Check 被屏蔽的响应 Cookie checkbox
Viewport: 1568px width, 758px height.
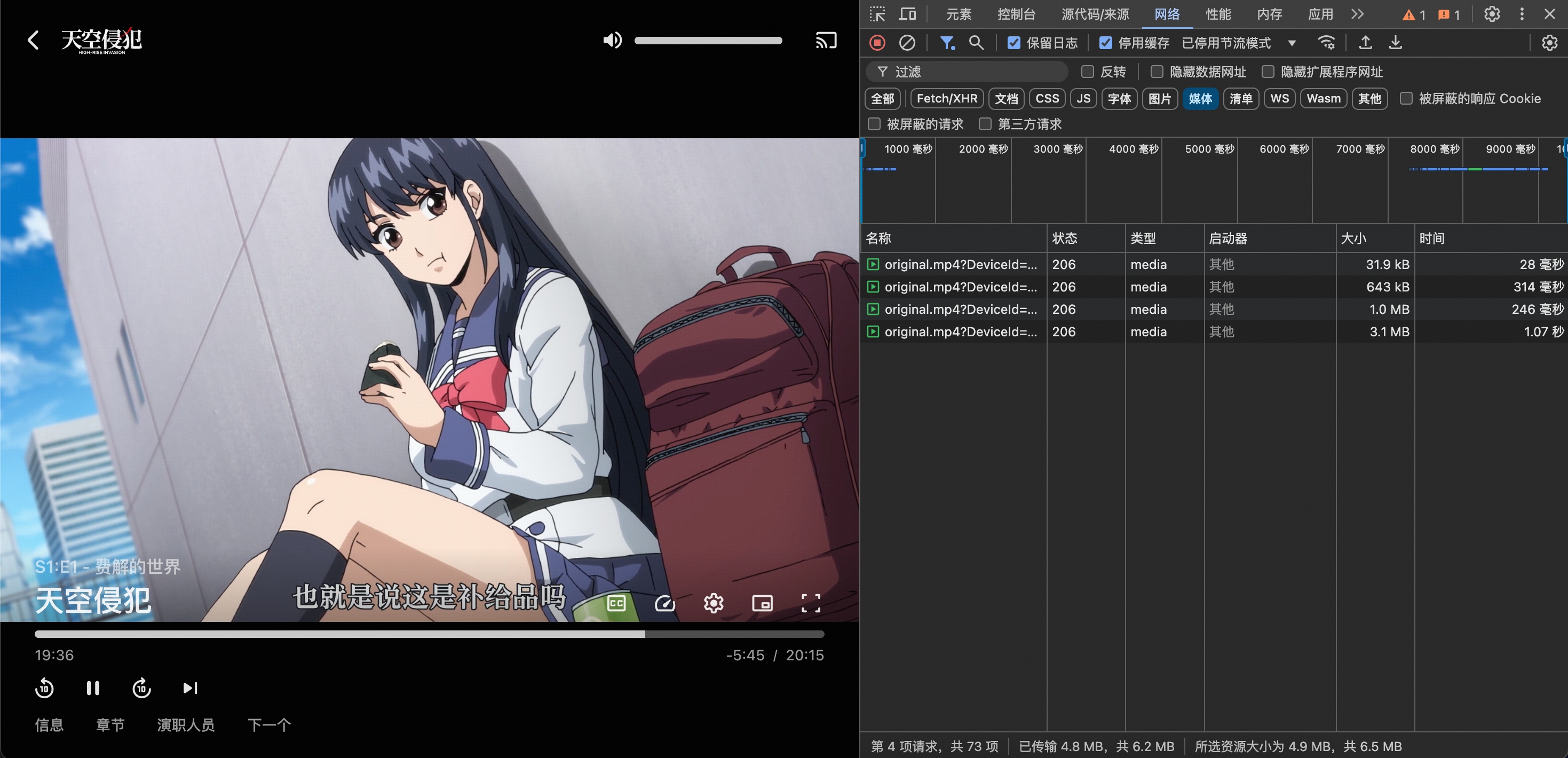1406,98
